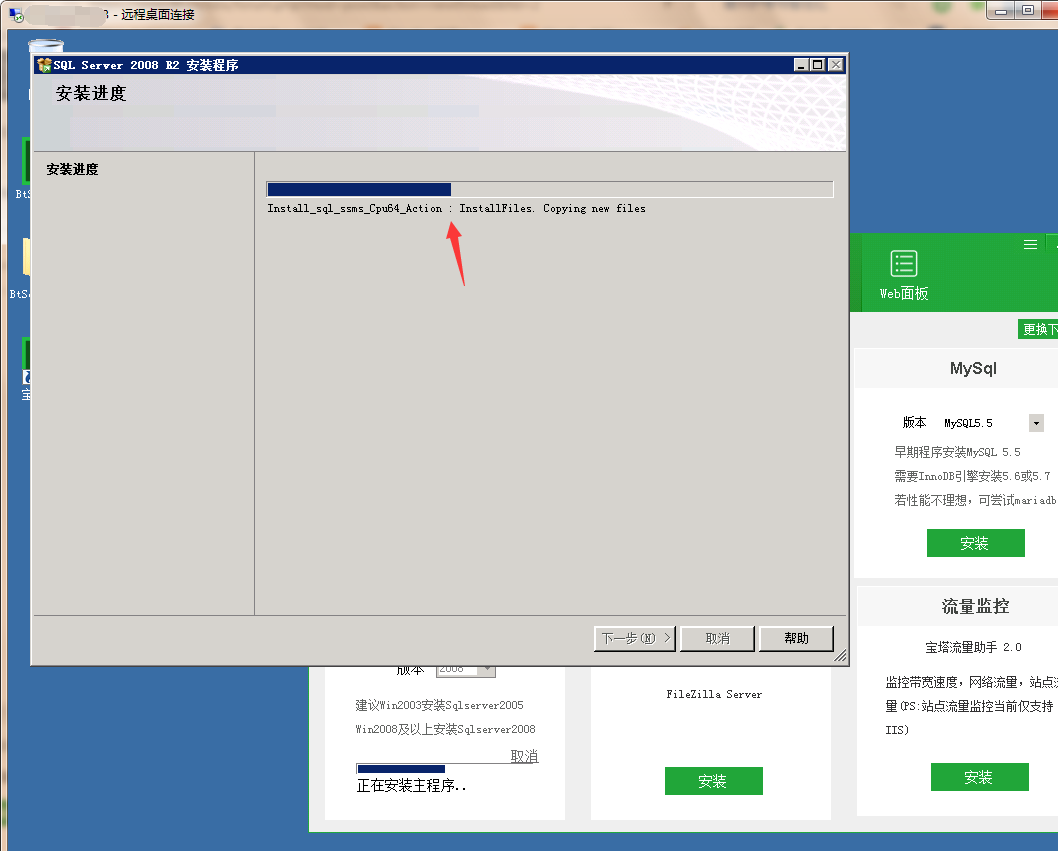1058x851 pixels.
Task: Close the SQL Server installer window
Action: click(835, 65)
